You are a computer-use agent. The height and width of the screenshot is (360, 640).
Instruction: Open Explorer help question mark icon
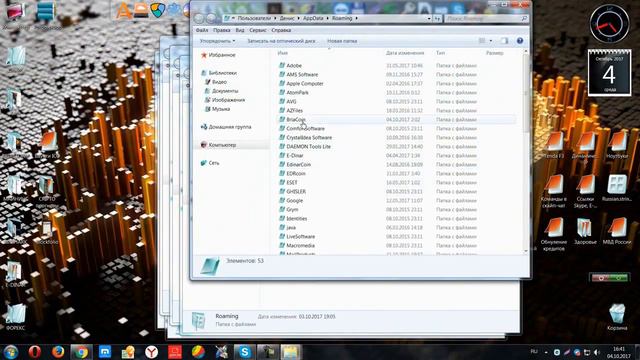pos(520,41)
